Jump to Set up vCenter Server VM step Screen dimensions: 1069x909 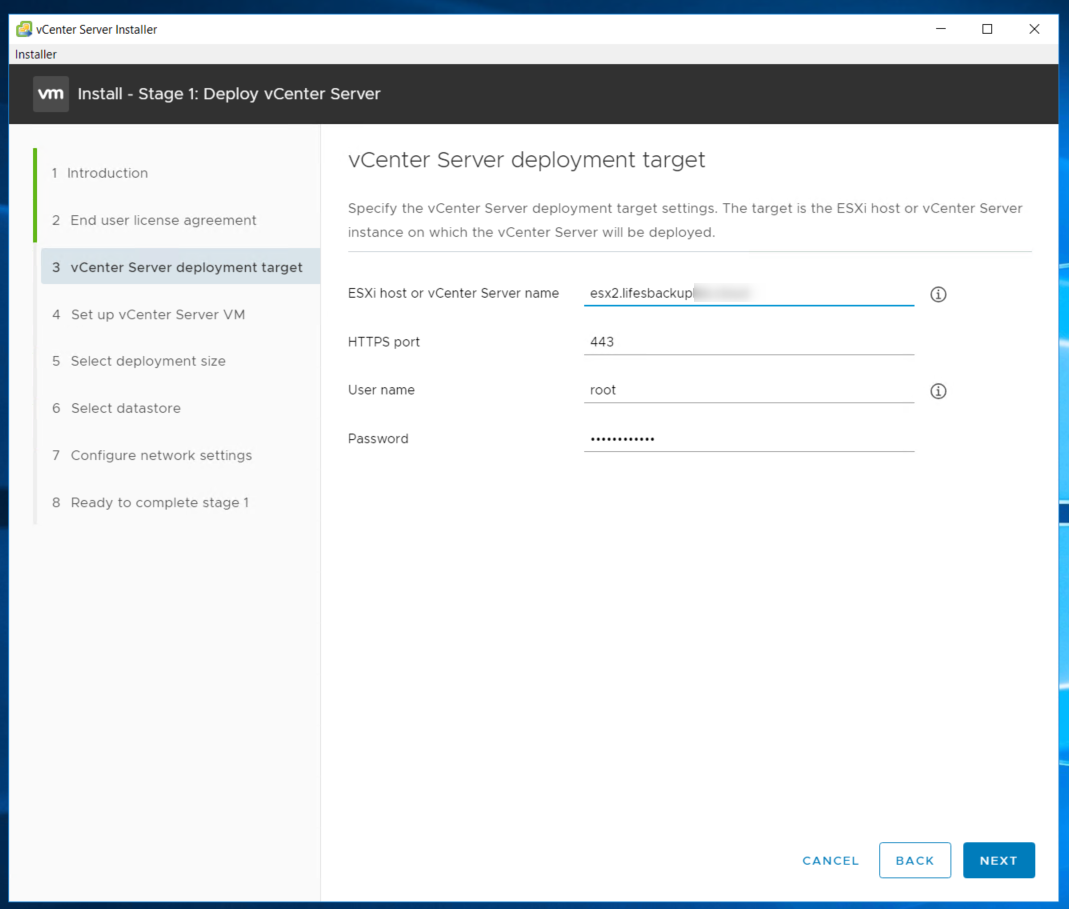(x=157, y=314)
